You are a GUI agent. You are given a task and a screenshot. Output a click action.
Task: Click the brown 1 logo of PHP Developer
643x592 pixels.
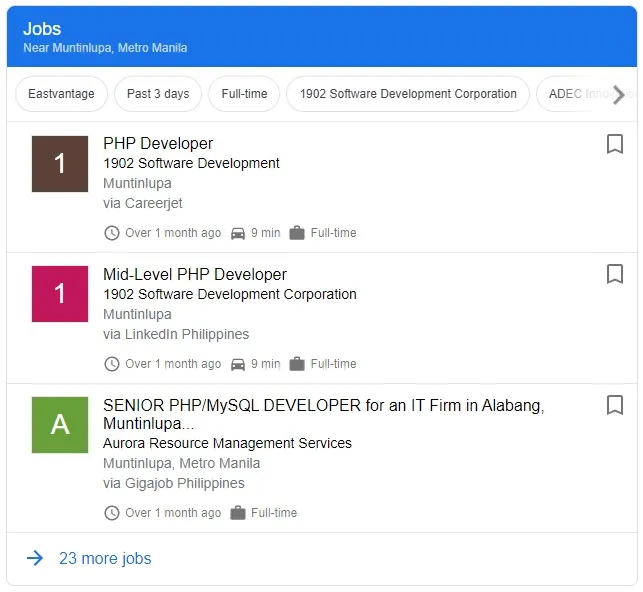[x=60, y=164]
